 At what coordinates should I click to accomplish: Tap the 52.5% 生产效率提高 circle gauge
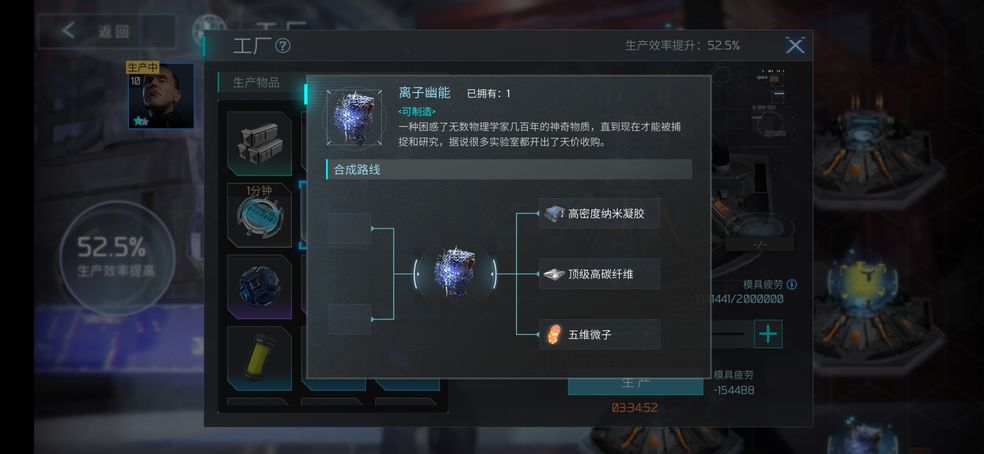pyautogui.click(x=115, y=256)
